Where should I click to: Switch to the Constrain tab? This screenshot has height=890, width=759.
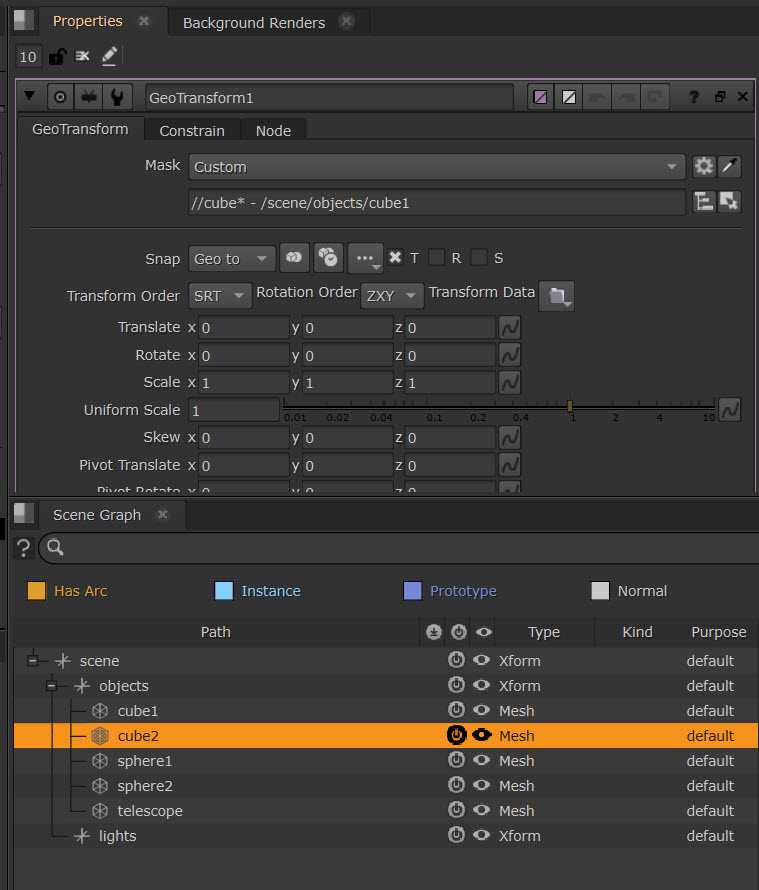(192, 130)
